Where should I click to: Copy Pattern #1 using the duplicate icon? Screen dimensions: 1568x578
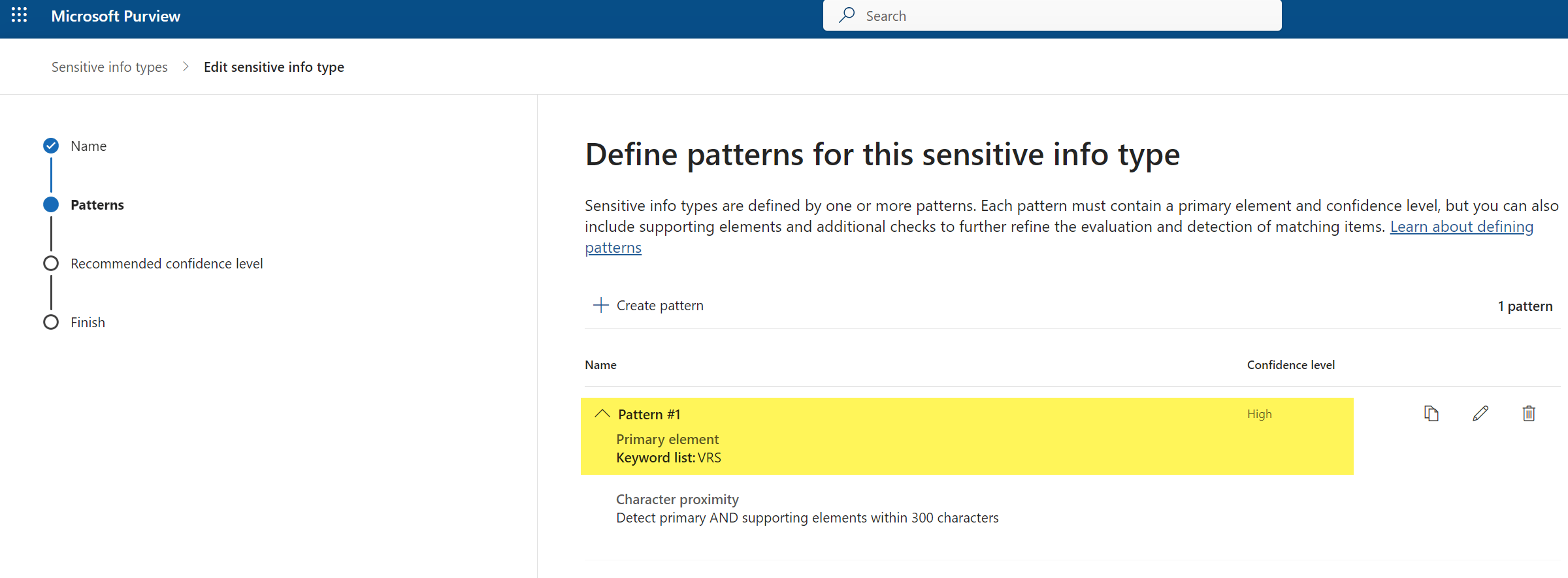click(x=1431, y=413)
